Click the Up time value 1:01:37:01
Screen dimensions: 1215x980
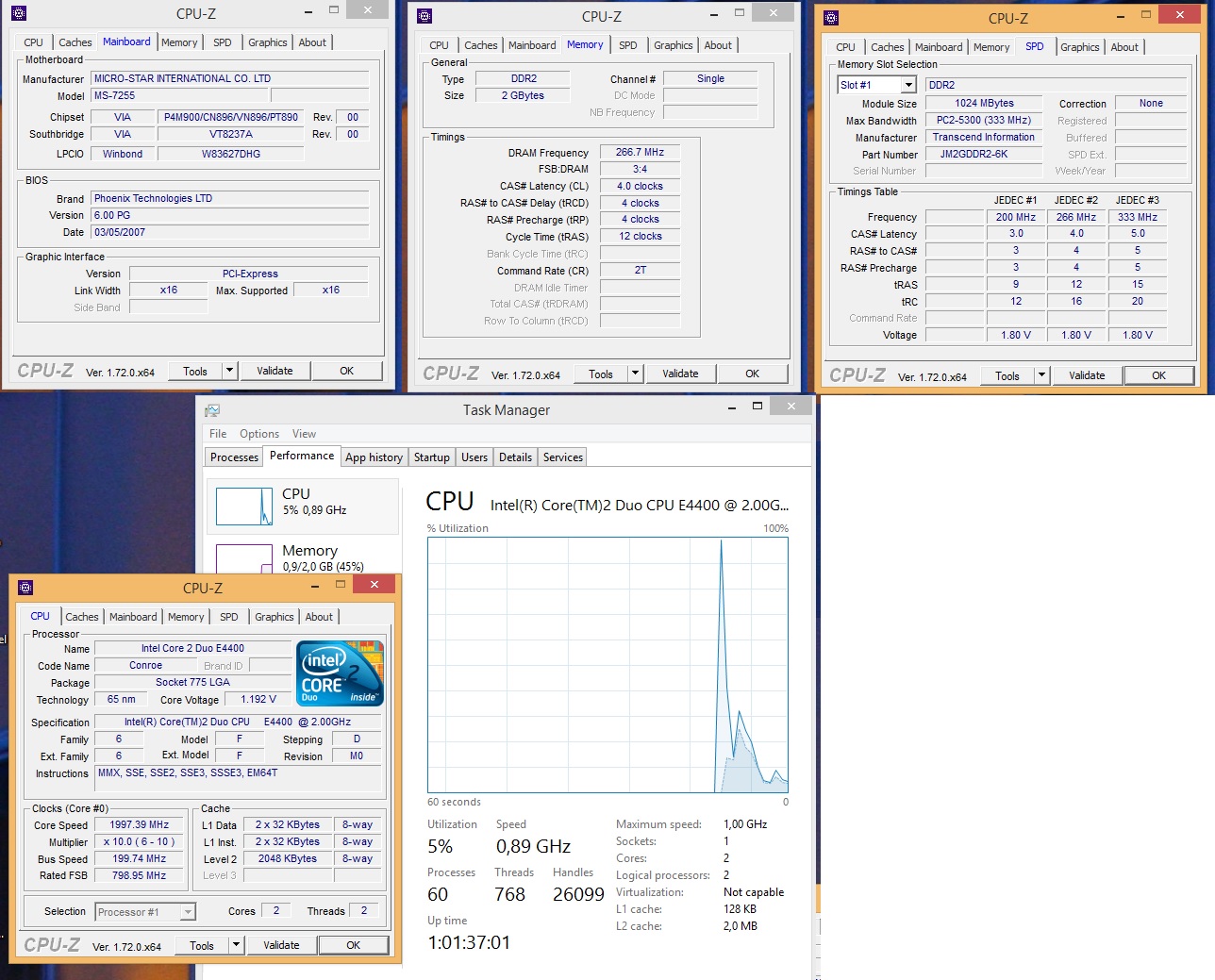coord(469,942)
